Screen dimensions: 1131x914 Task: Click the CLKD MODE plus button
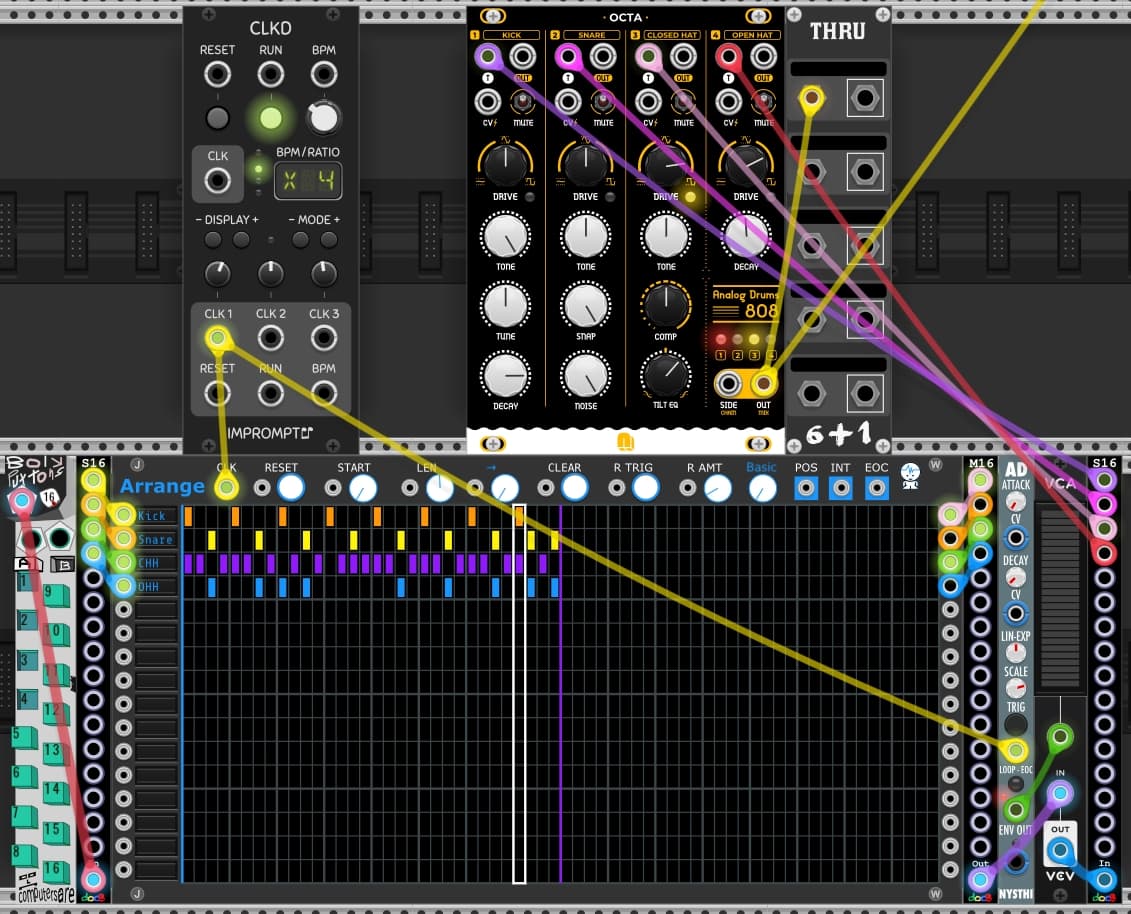pos(328,240)
